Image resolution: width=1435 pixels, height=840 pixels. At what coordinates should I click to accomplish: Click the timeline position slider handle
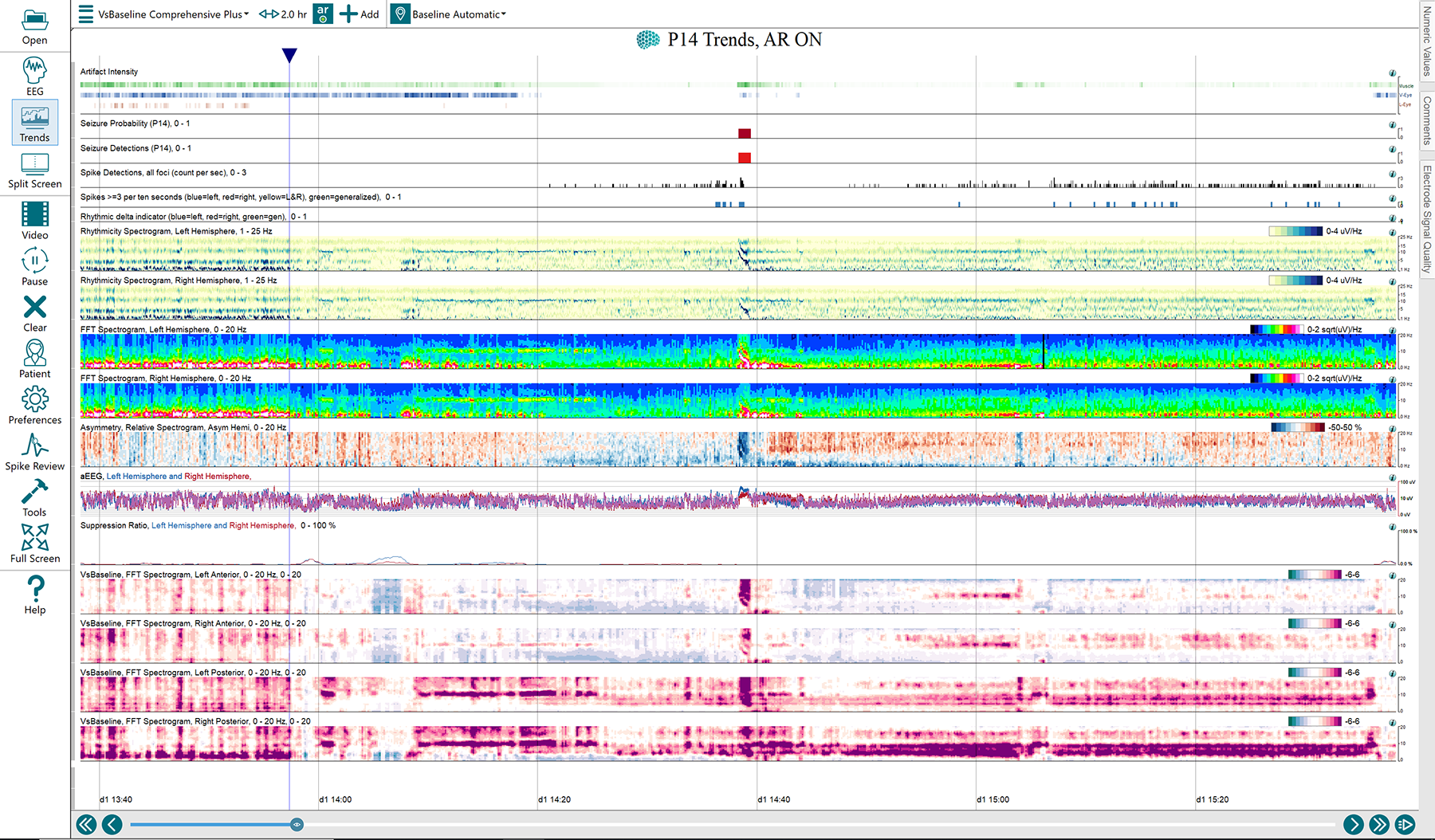point(297,824)
